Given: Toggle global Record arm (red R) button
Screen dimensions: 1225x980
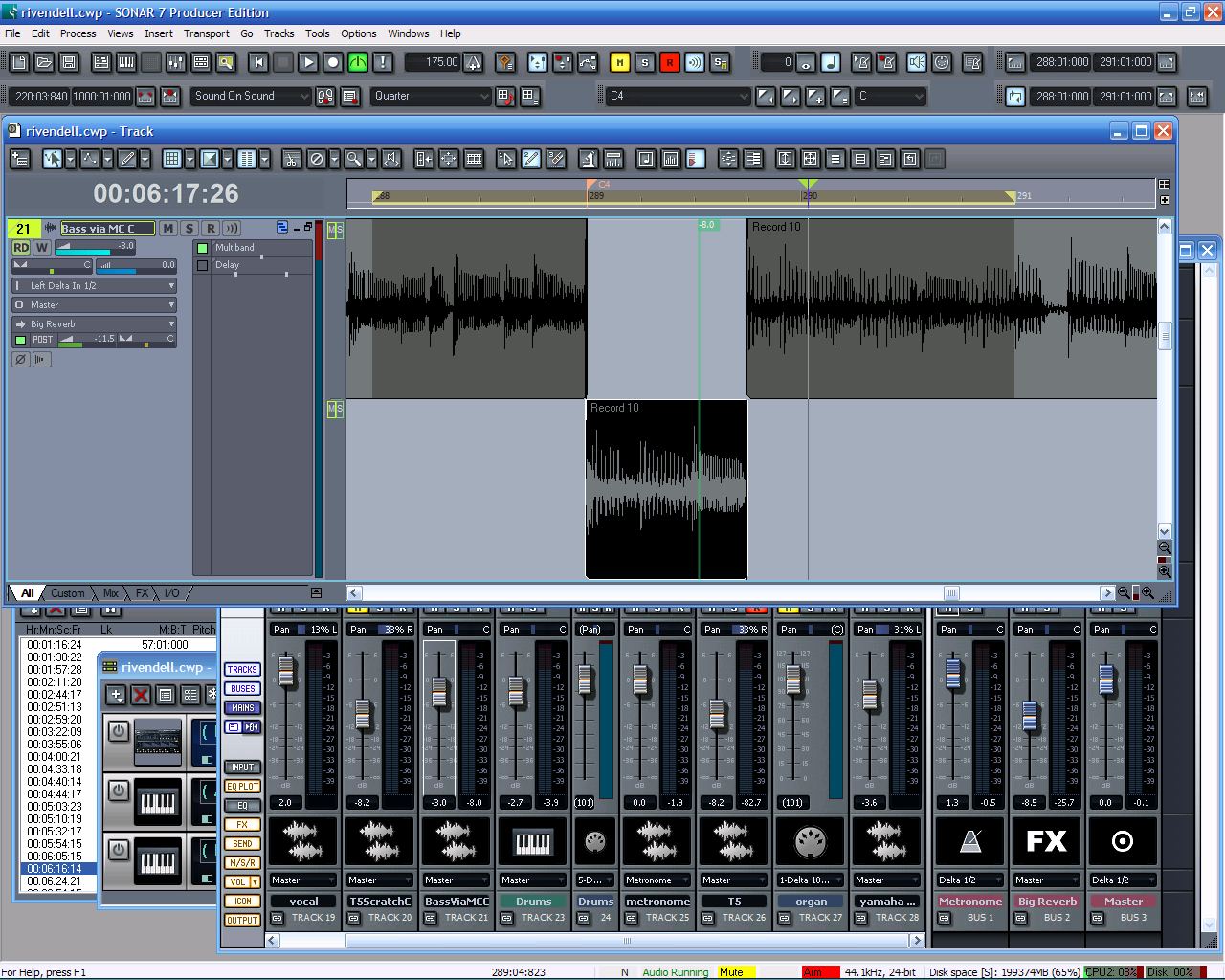Looking at the screenshot, I should click(670, 62).
